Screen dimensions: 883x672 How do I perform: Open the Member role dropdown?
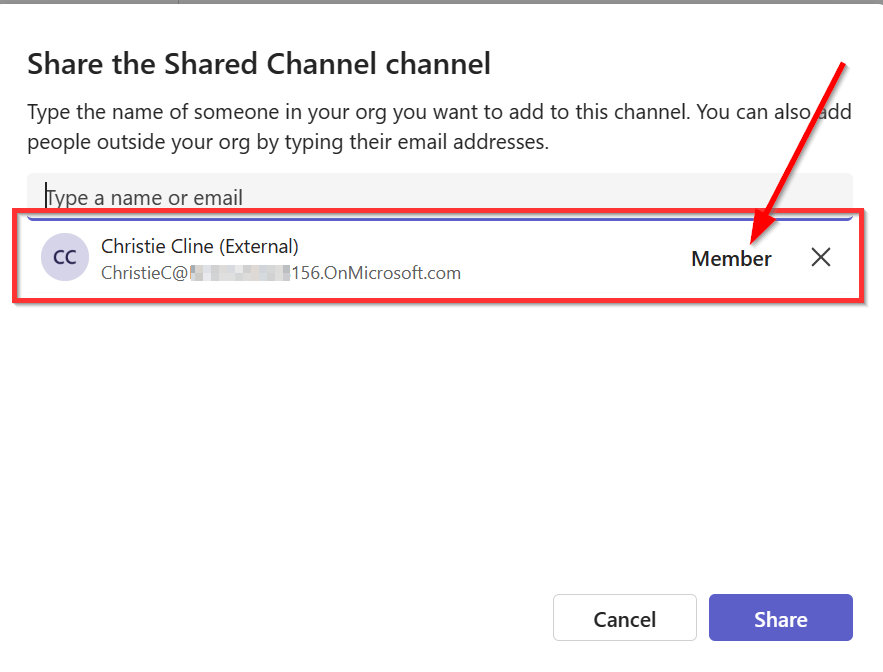point(731,259)
